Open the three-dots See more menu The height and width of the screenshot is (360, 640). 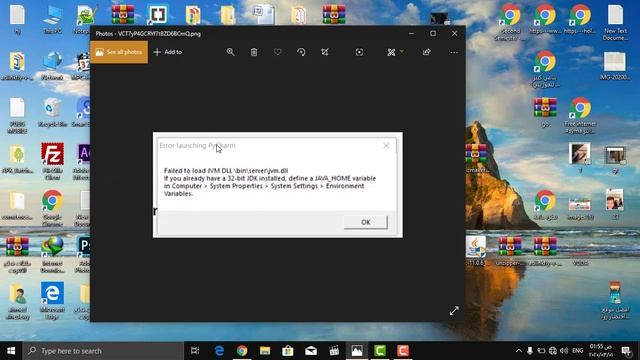coord(454,52)
